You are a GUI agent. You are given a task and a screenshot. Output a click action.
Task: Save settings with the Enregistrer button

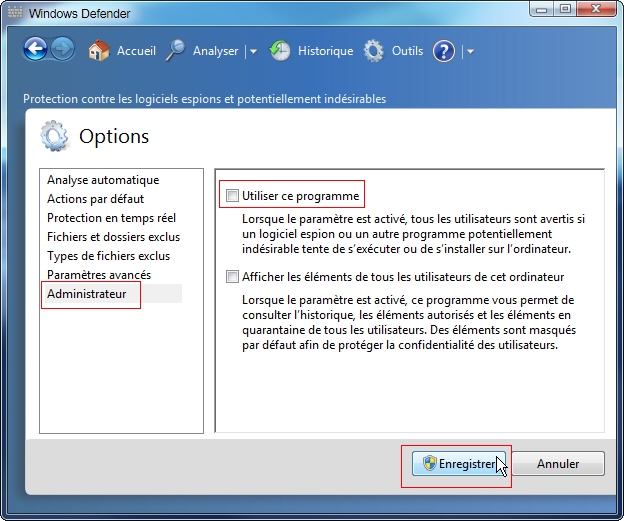click(458, 463)
